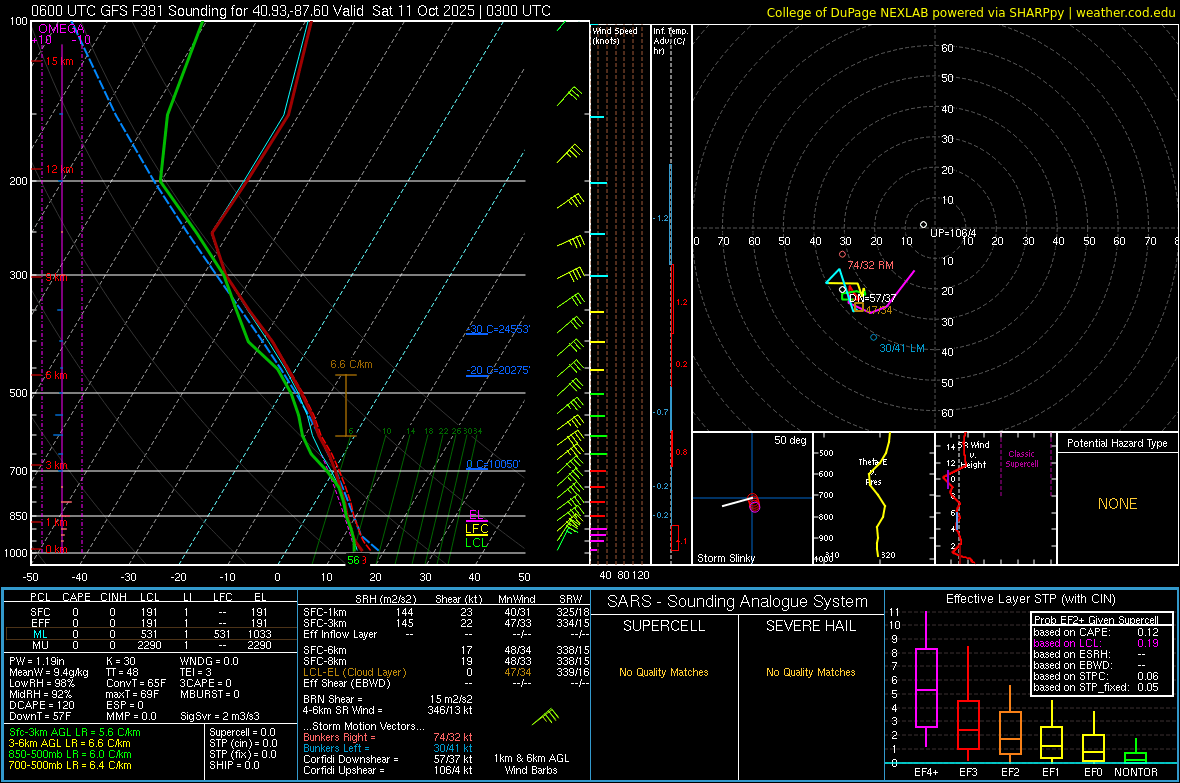Click the 30/41 LM storm motion label
The width and height of the screenshot is (1180, 783).
(x=902, y=348)
